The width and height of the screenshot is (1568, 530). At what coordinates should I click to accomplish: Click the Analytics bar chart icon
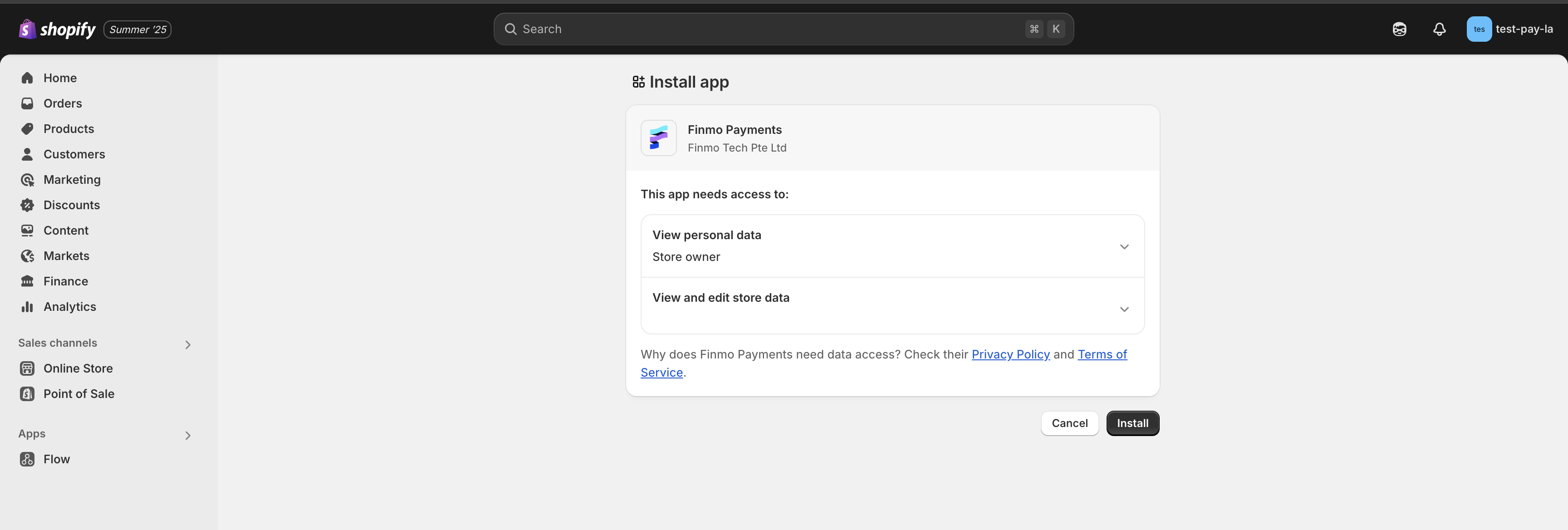click(27, 307)
